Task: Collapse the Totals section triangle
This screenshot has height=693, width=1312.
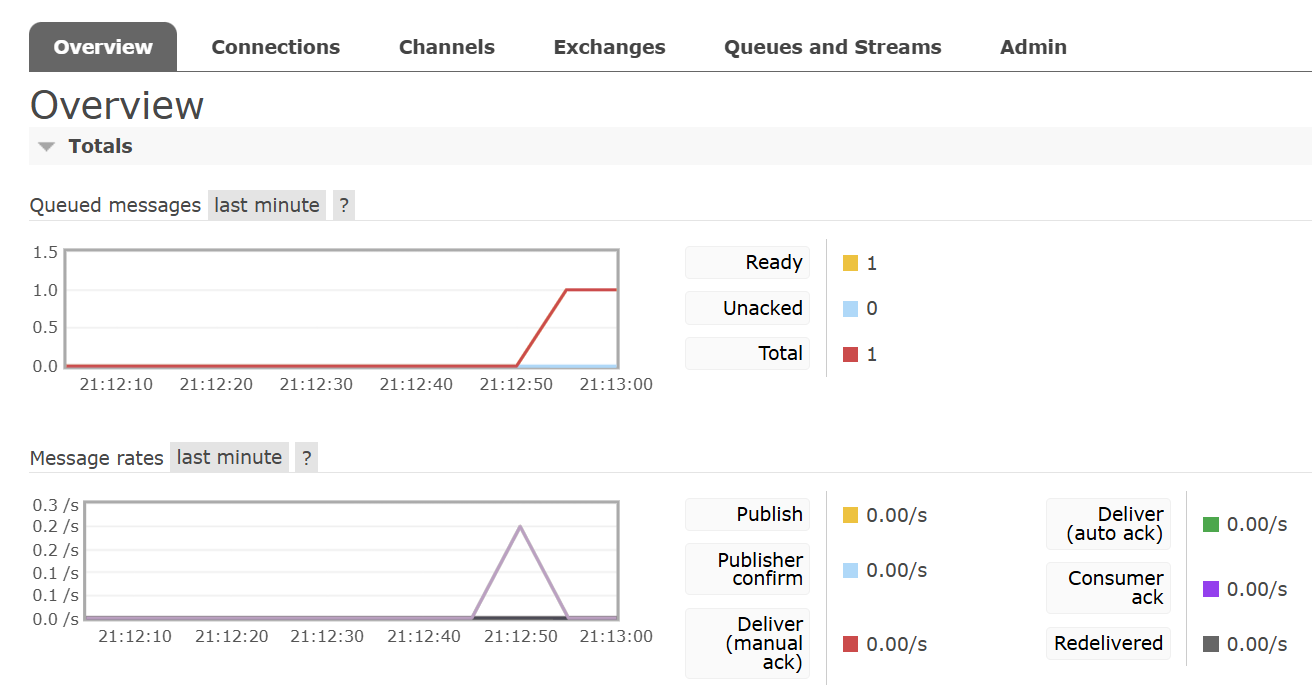Action: click(x=46, y=147)
